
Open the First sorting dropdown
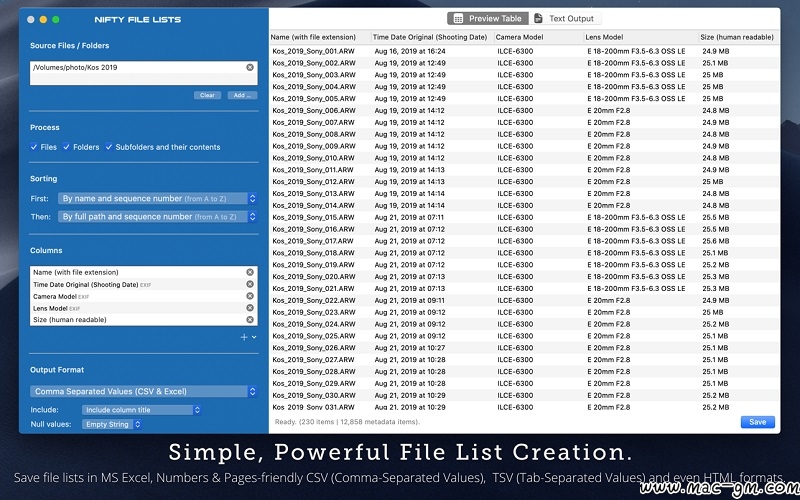(157, 198)
